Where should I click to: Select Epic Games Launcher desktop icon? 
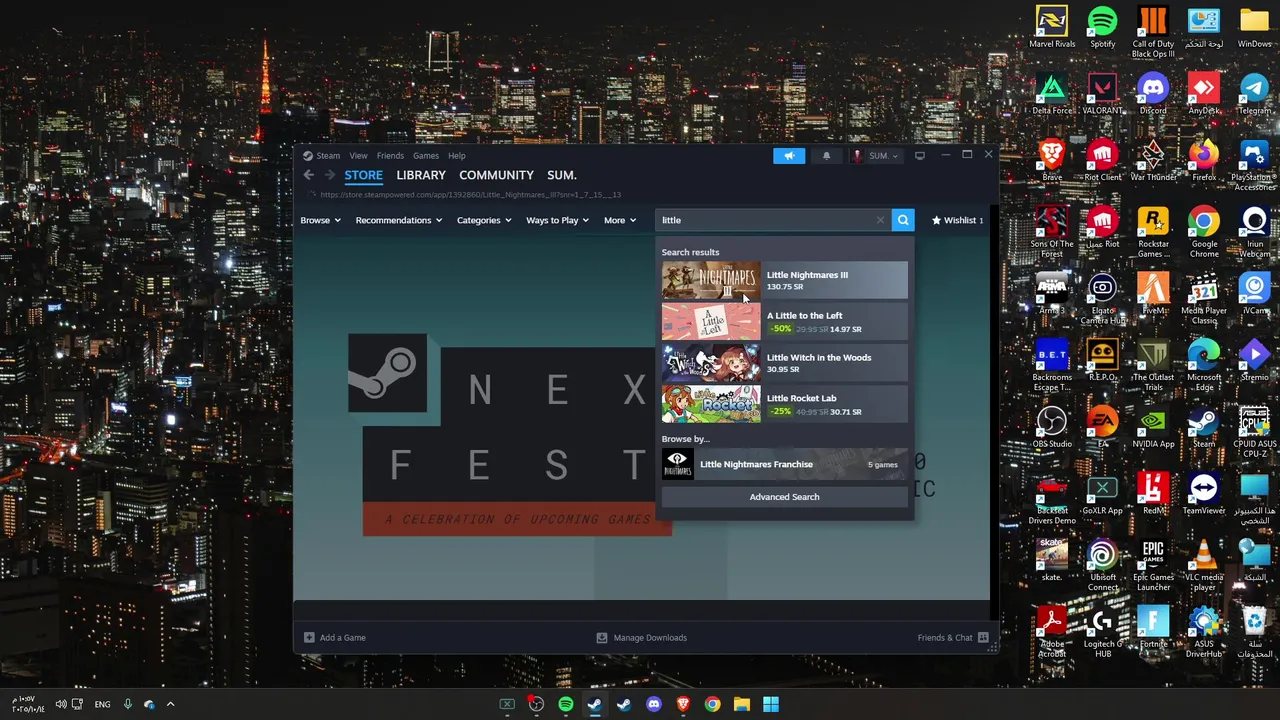point(1153,565)
